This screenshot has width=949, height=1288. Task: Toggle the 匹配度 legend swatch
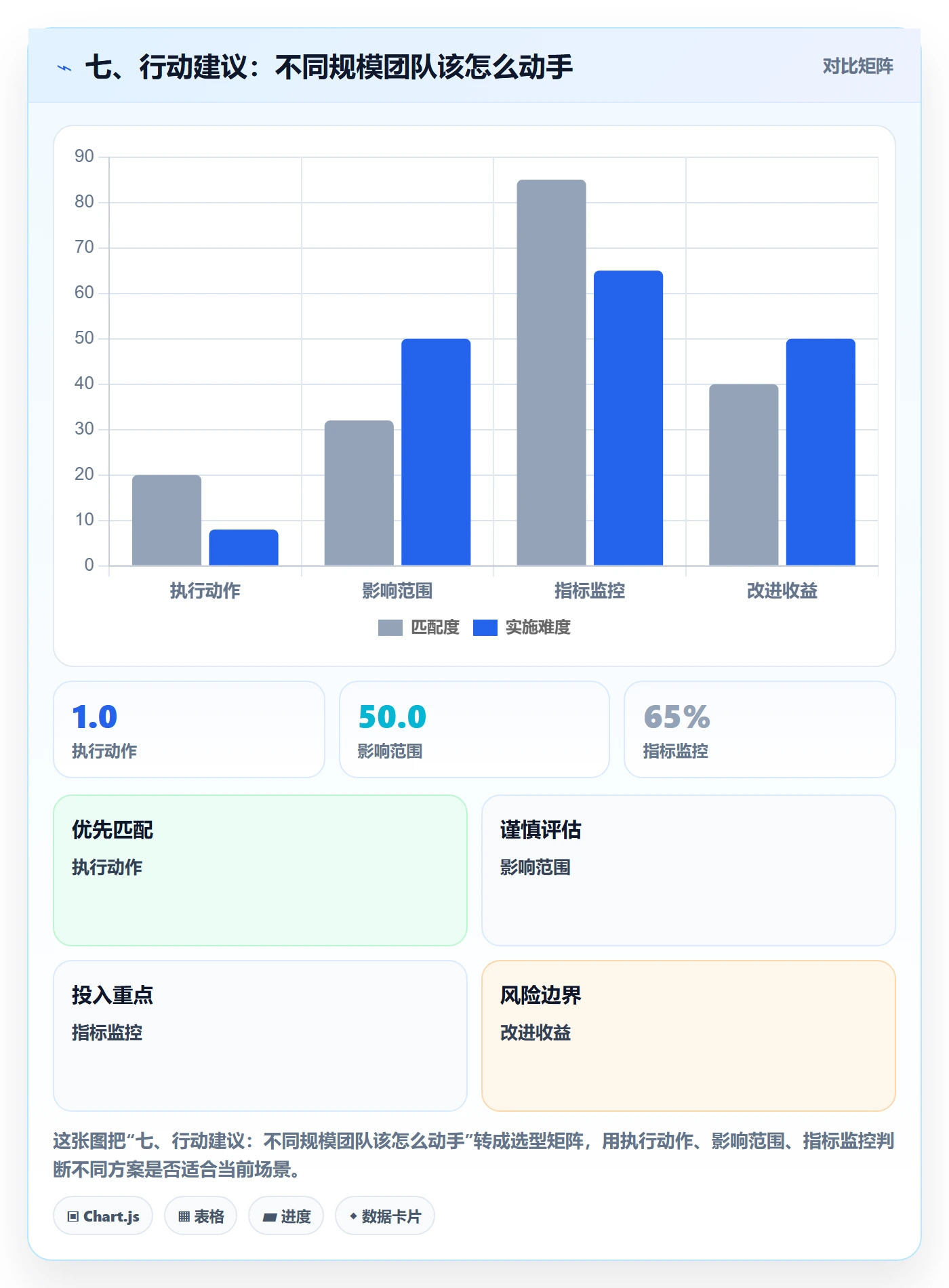tap(390, 628)
